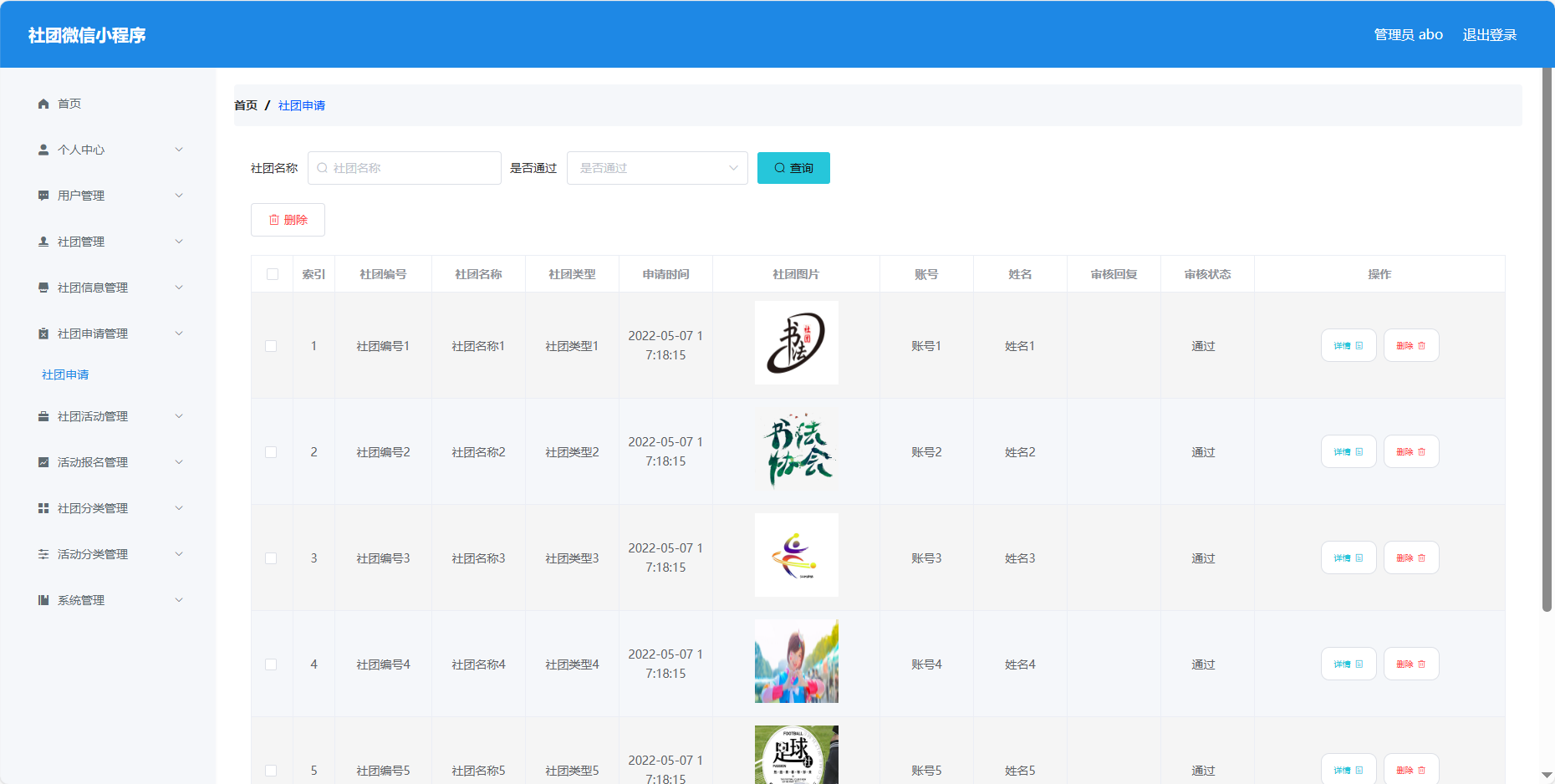Open 详情 for row 社团名称5
The width and height of the screenshot is (1555, 784).
click(1349, 770)
